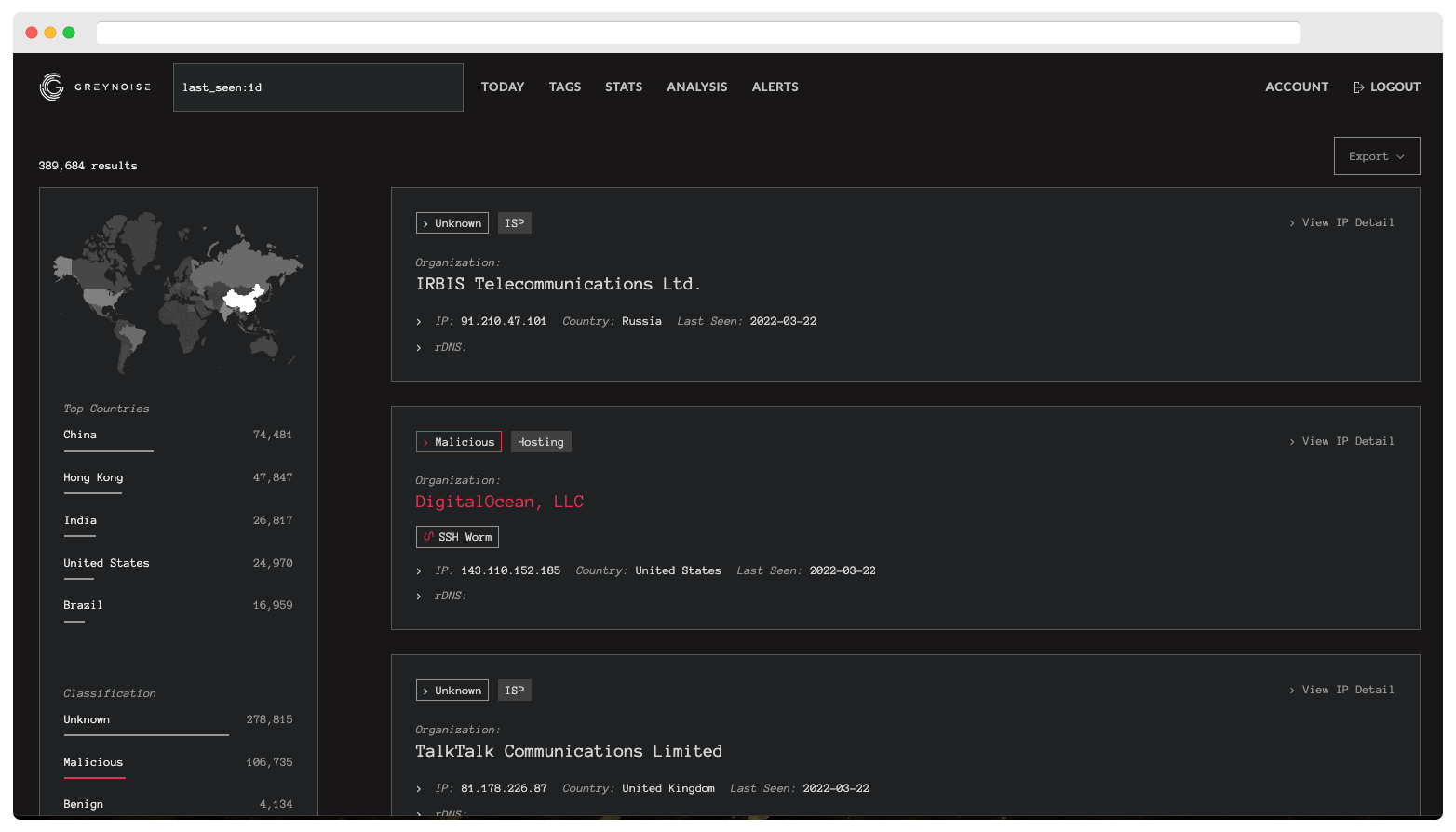1456x832 pixels.
Task: Expand the Unknown classification on IRBIS card
Action: tap(452, 223)
